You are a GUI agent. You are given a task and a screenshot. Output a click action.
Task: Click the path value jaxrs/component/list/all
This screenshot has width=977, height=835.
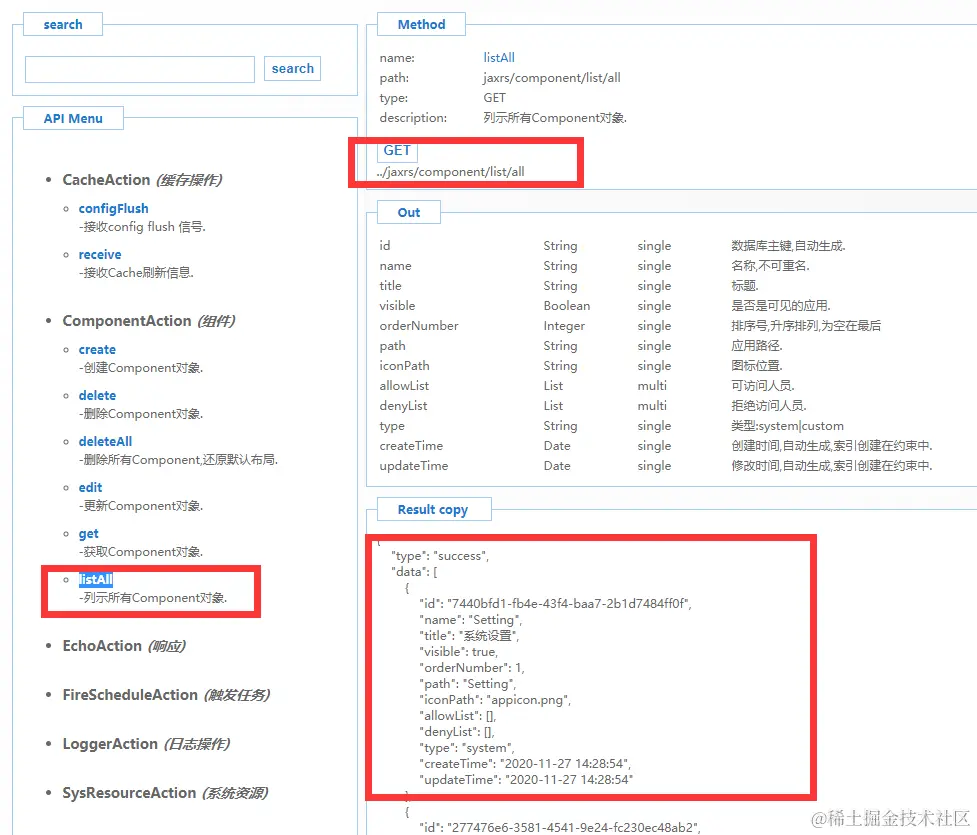[552, 78]
